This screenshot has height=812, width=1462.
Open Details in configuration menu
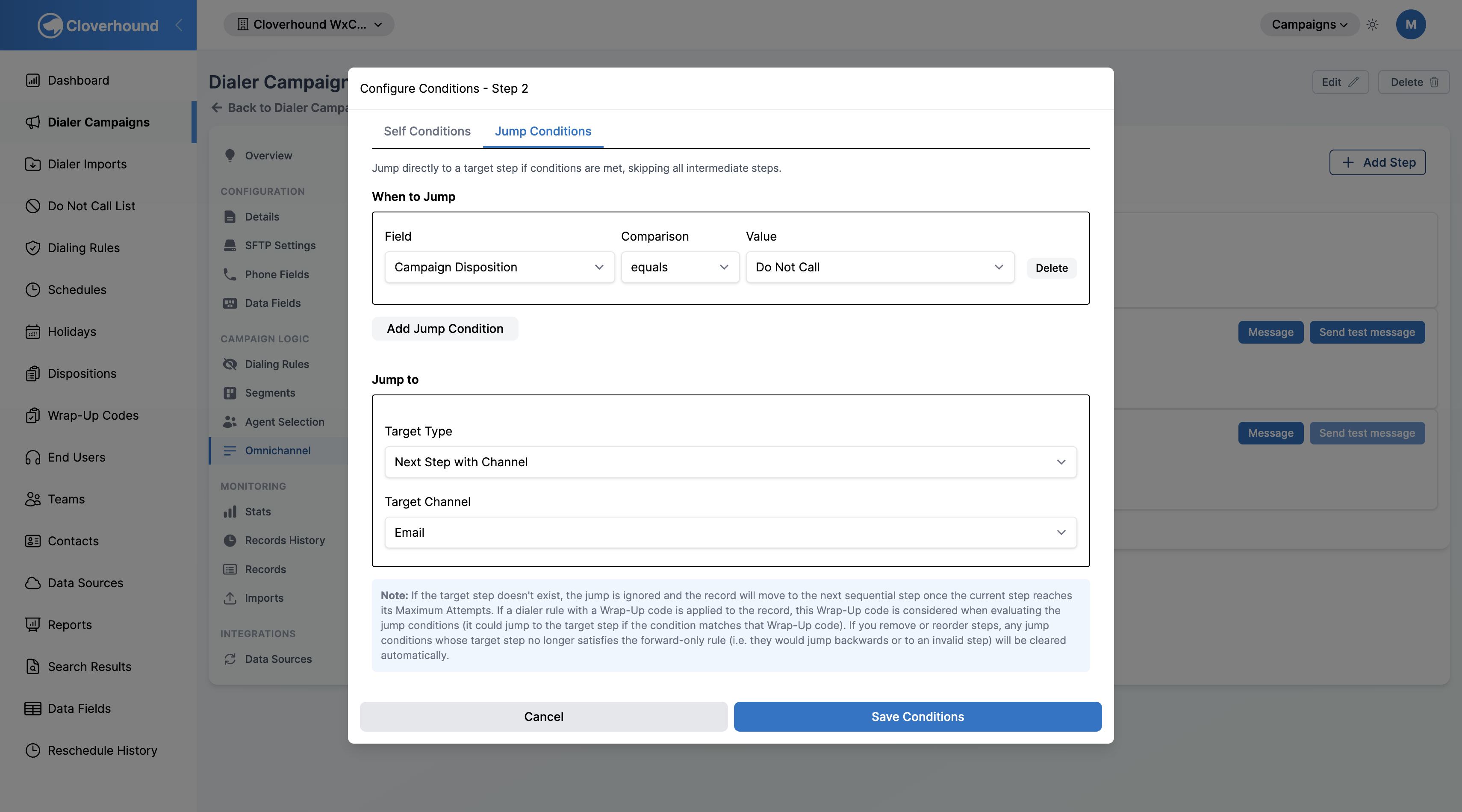point(262,217)
